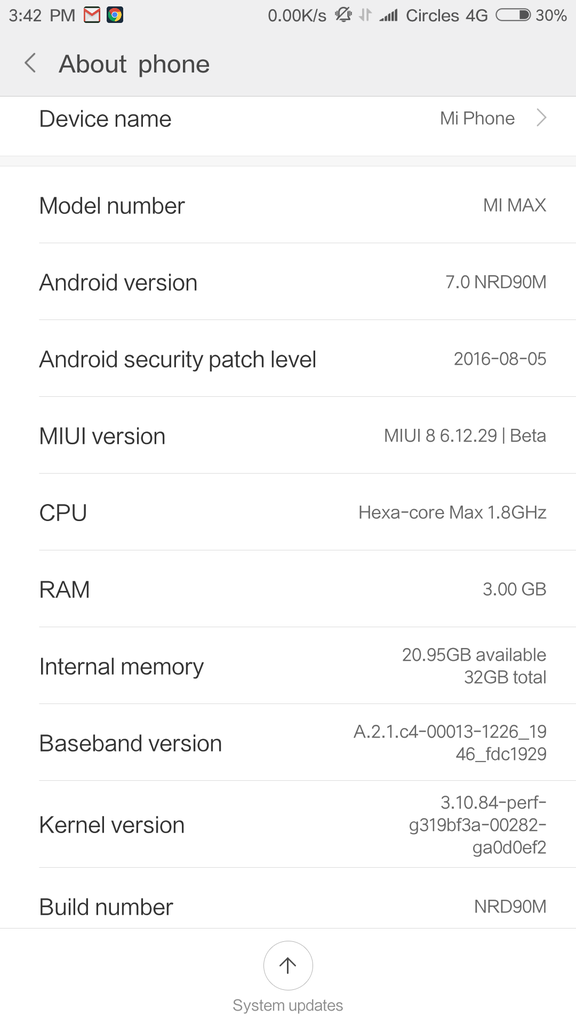Tap the data transfer arrows icon
576x1024 pixels.
click(364, 15)
